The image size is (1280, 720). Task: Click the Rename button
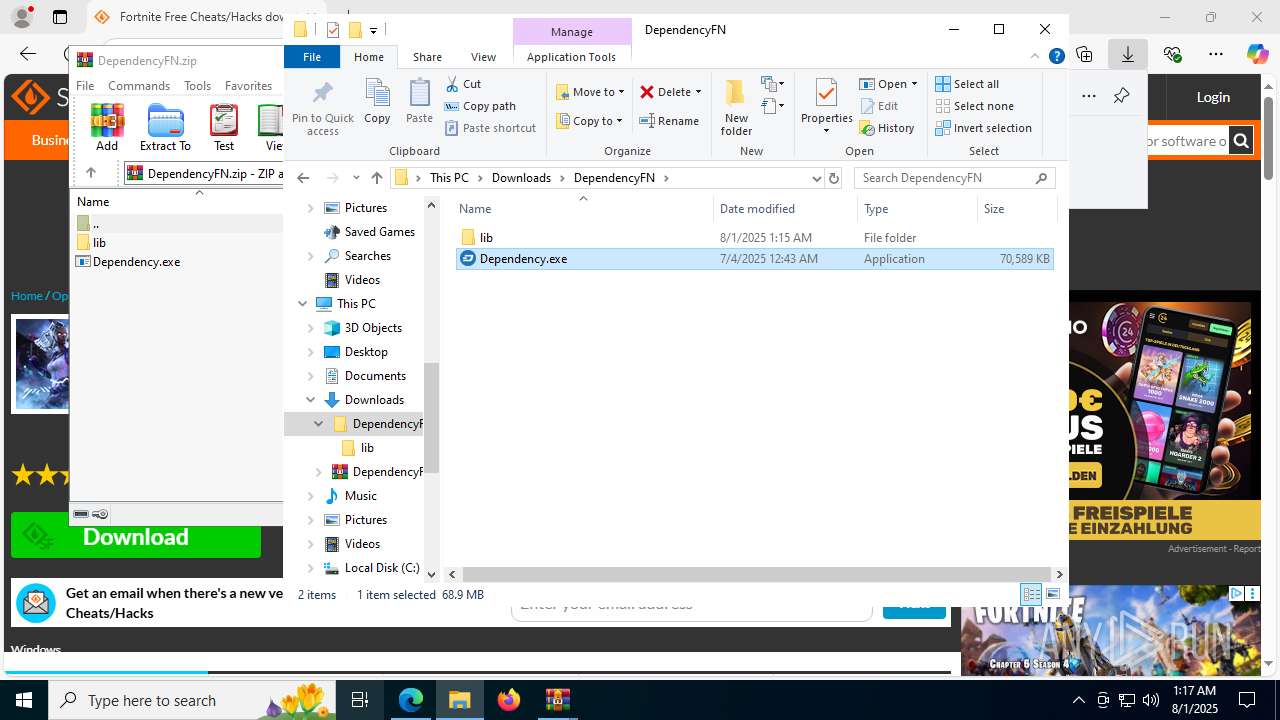[x=670, y=121]
